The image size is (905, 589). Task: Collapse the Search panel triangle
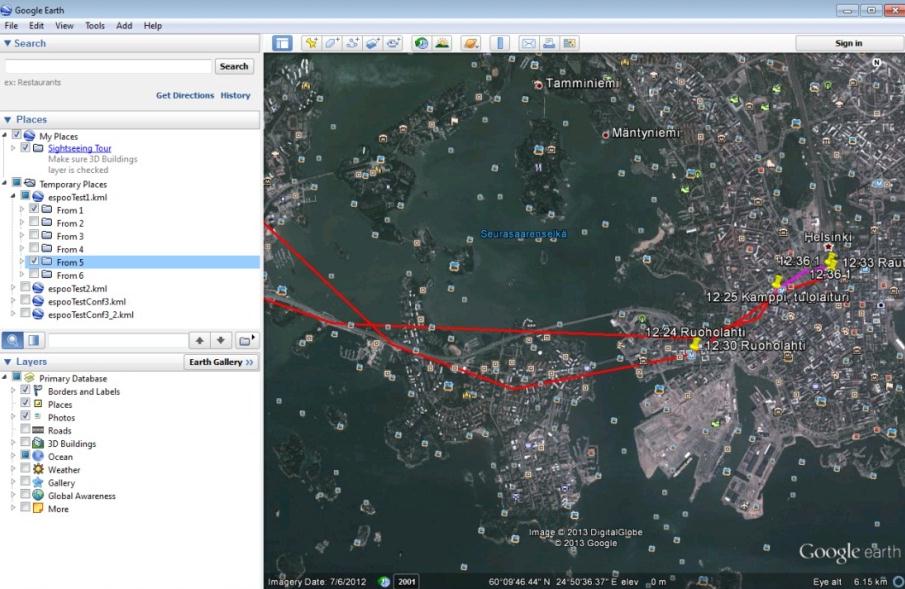pyautogui.click(x=8, y=43)
